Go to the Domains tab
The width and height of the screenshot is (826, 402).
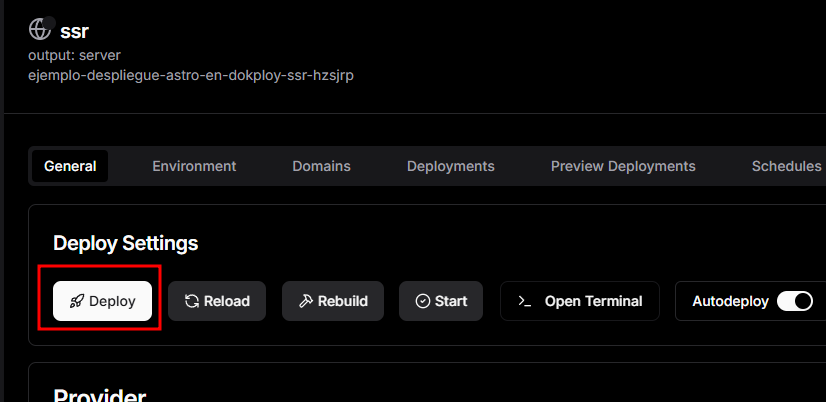(321, 166)
